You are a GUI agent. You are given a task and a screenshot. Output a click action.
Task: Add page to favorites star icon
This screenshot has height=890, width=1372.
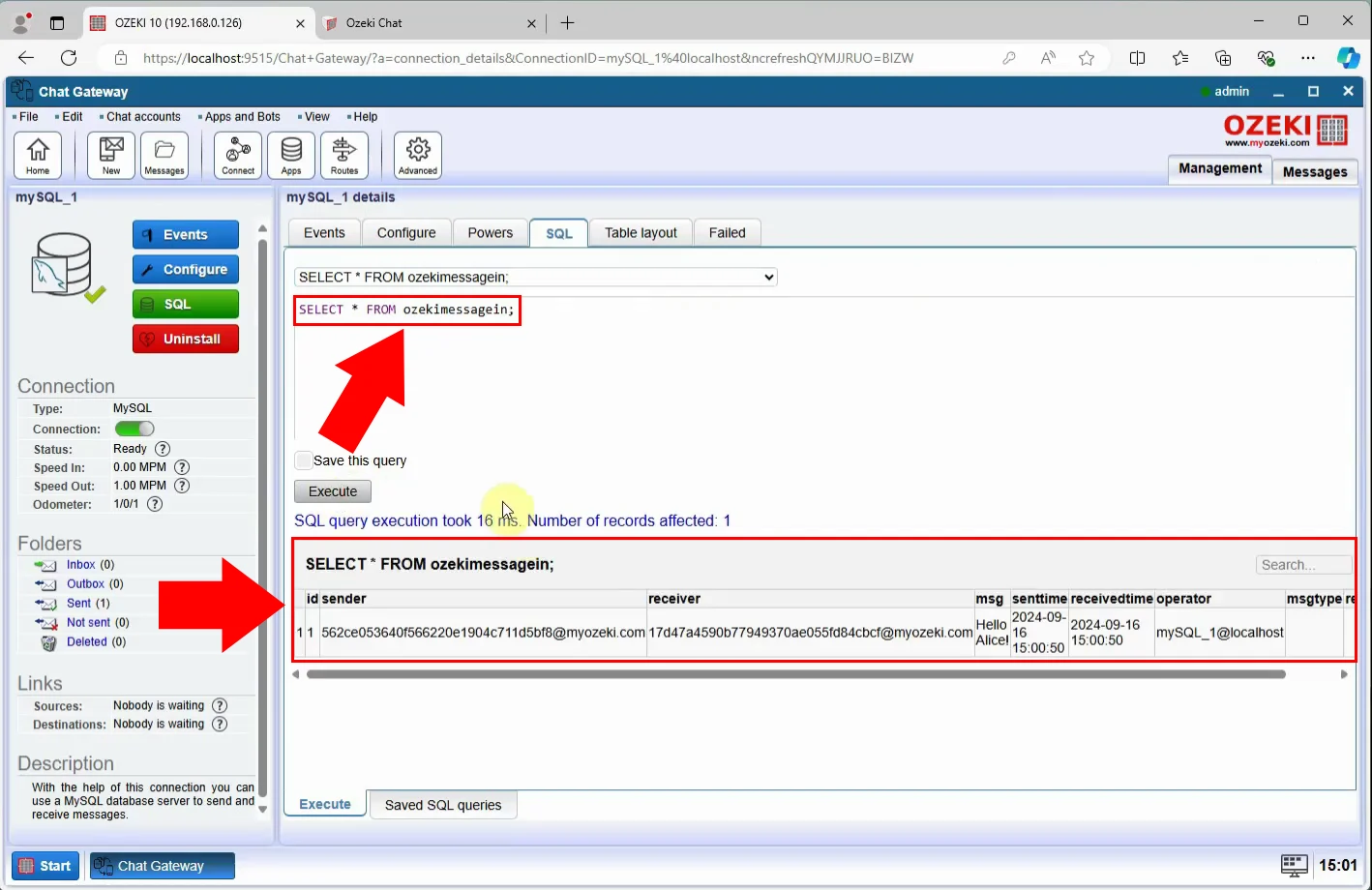1087,58
